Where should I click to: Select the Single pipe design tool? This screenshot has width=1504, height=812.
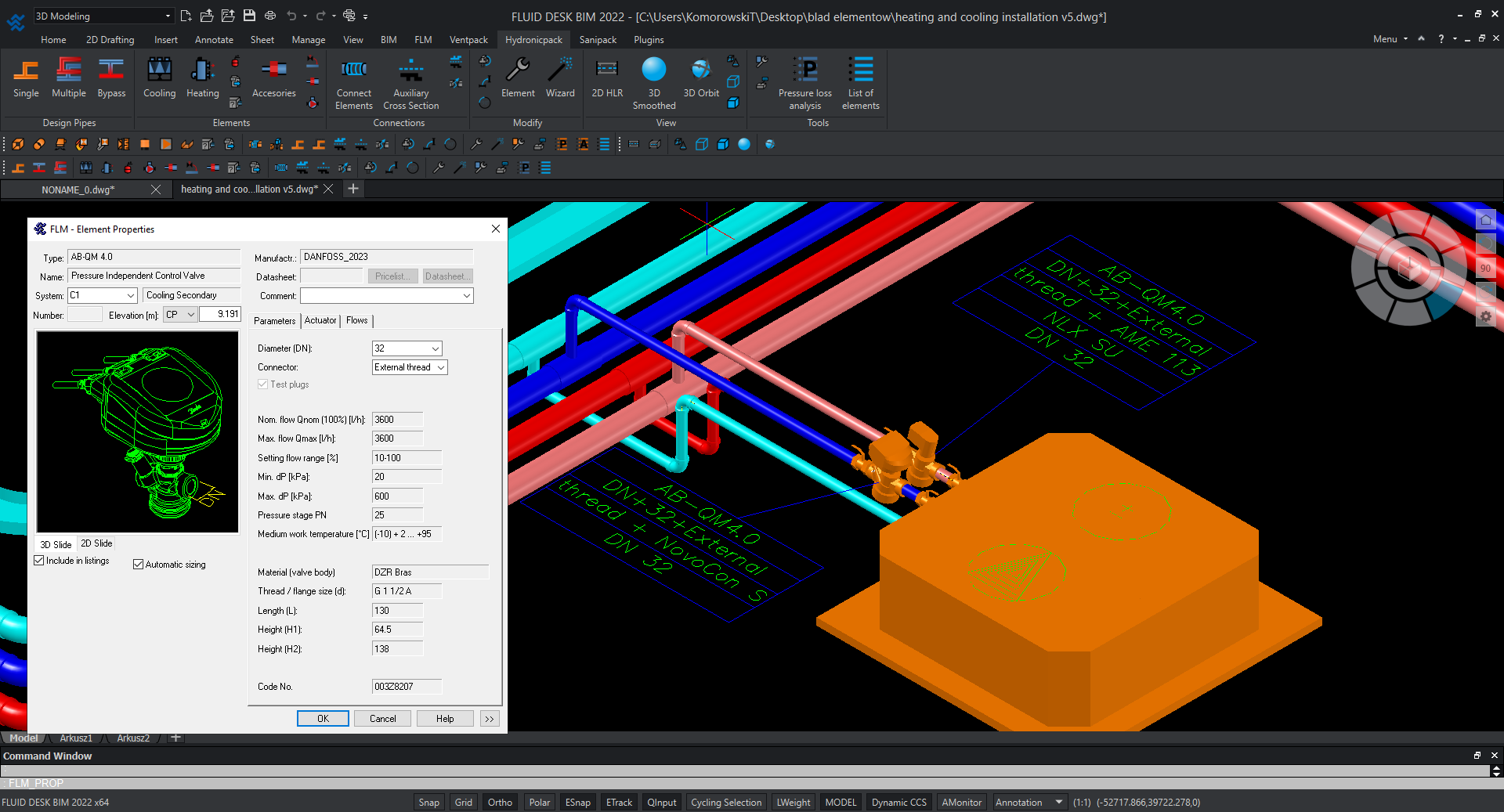coord(26,78)
